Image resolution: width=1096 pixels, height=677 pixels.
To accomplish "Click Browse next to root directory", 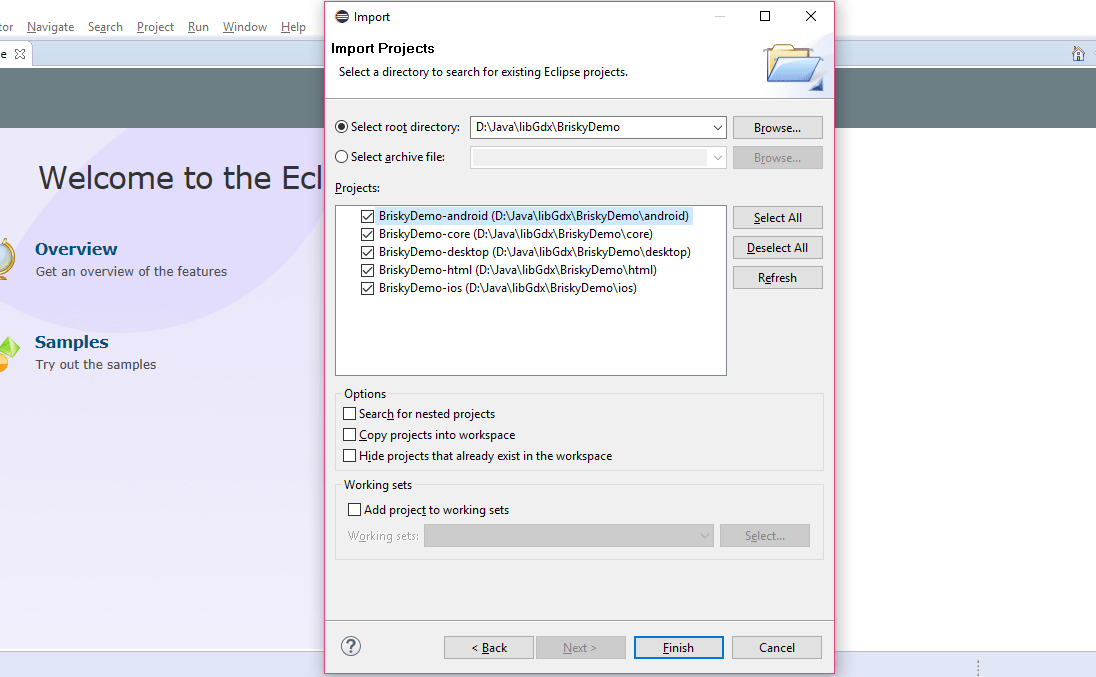I will coord(777,128).
